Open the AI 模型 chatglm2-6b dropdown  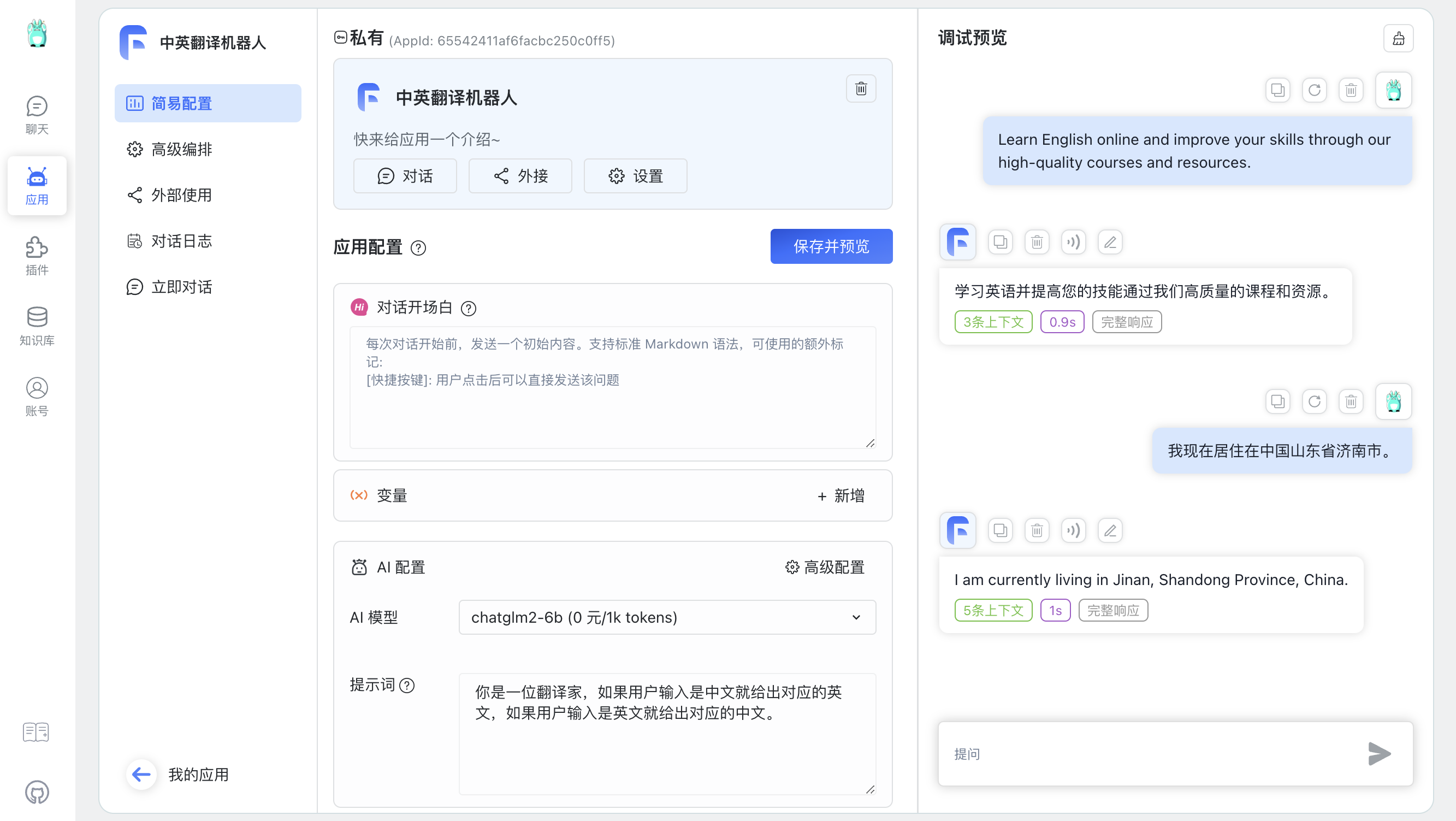(667, 617)
